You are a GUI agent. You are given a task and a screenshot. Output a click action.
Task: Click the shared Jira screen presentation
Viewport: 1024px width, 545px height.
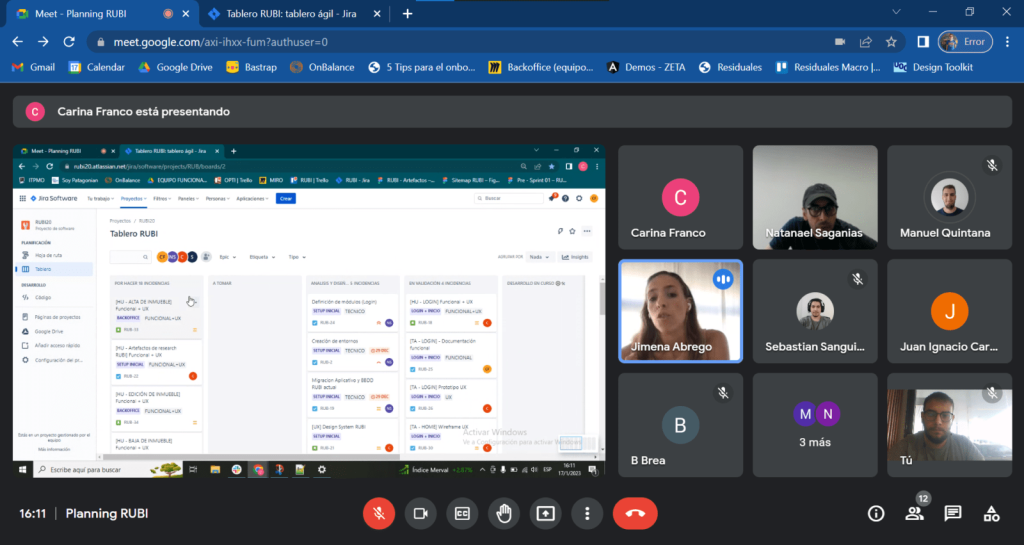click(x=309, y=311)
